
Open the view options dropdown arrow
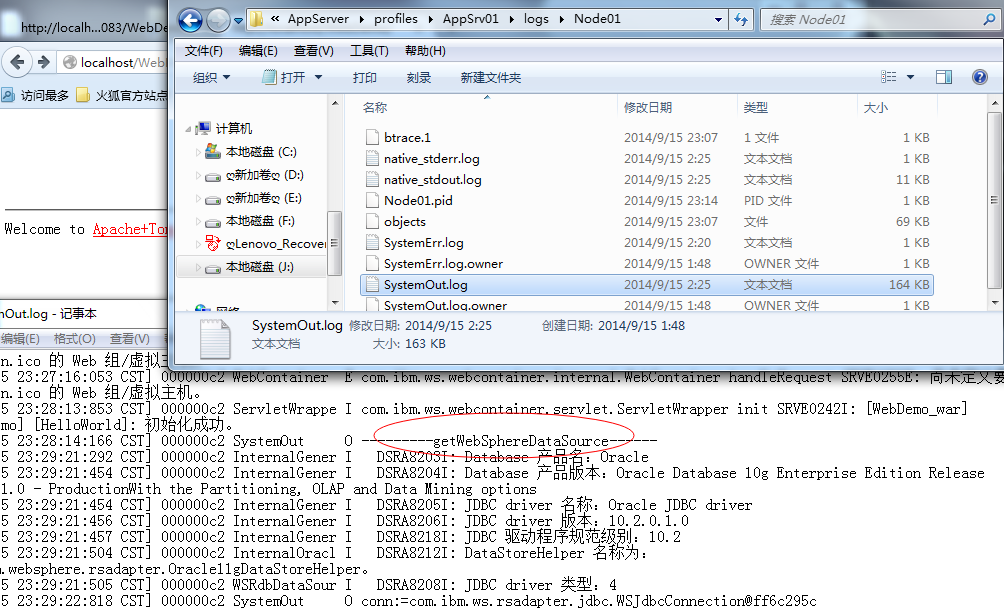(911, 77)
